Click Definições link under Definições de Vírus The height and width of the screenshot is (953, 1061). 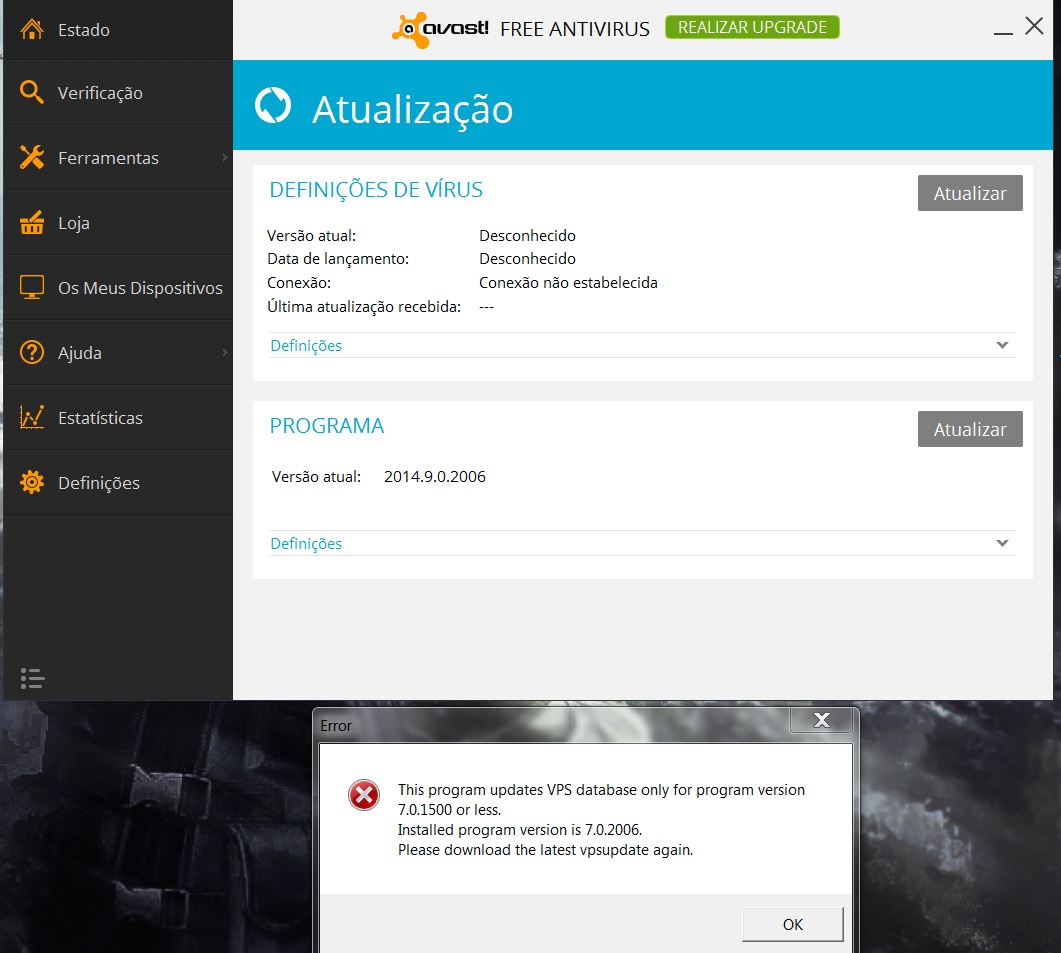click(x=306, y=345)
